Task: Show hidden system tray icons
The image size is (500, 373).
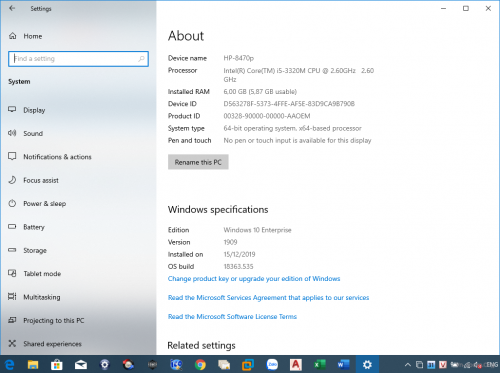Action: coord(408,365)
